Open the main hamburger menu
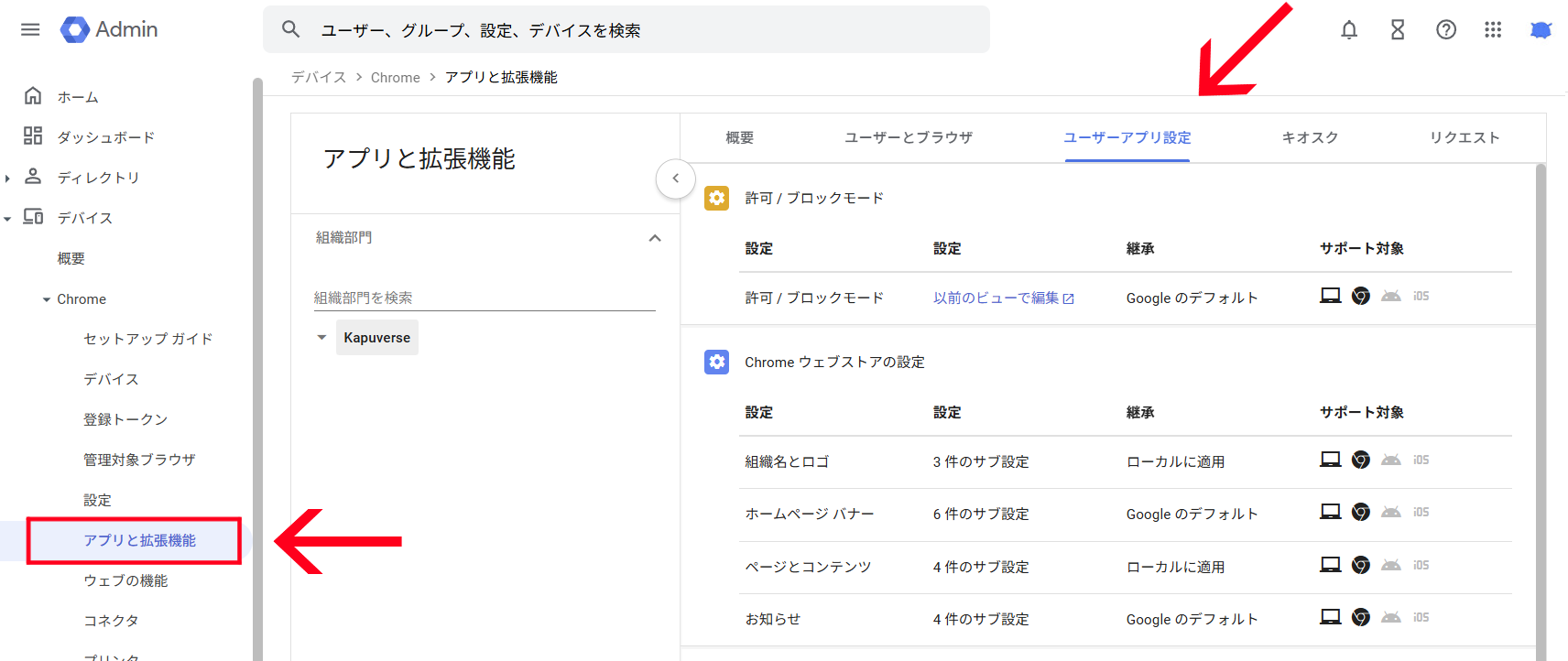Viewport: 1568px width, 661px height. tap(30, 29)
